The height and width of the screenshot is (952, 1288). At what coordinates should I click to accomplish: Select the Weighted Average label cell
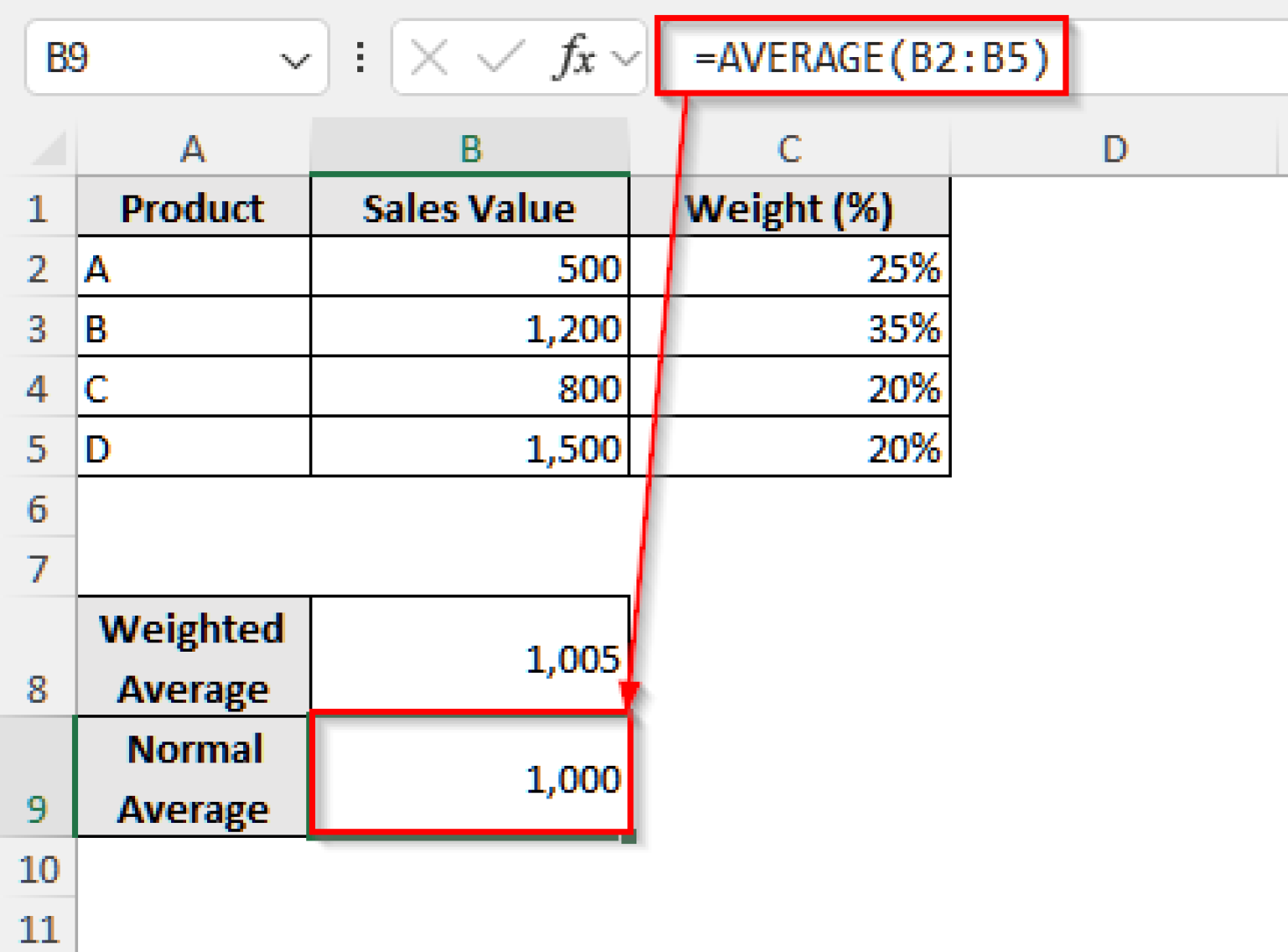pyautogui.click(x=191, y=658)
